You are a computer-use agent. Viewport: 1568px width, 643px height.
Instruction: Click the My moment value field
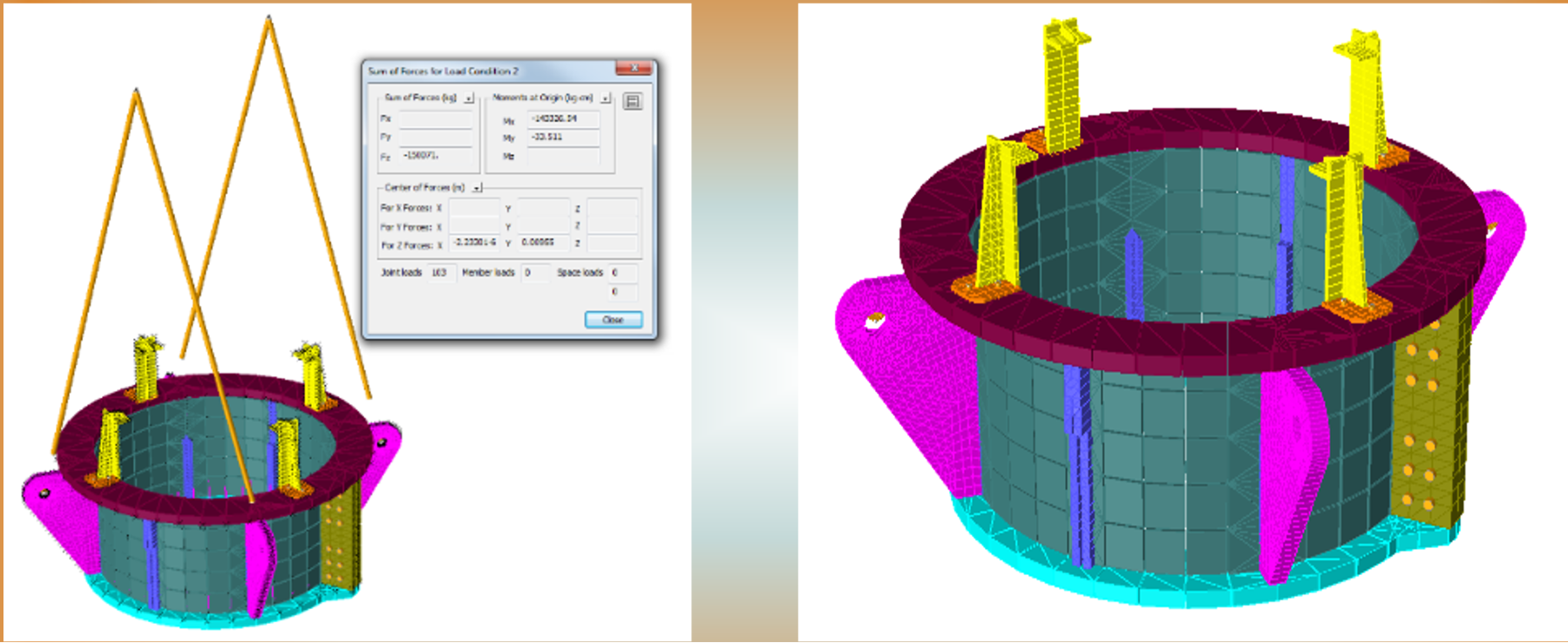click(563, 138)
